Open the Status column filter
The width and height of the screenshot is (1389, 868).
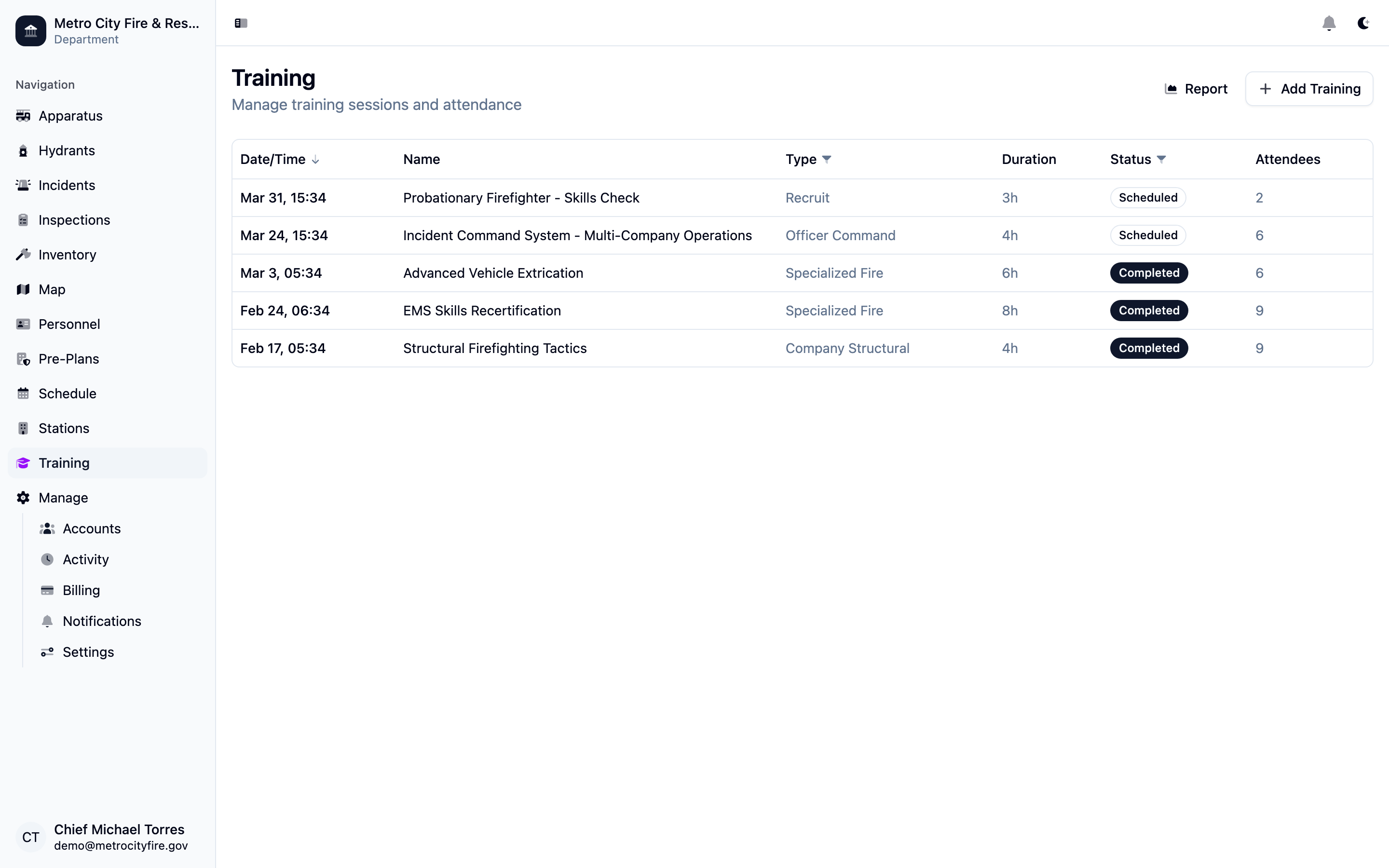click(x=1162, y=159)
